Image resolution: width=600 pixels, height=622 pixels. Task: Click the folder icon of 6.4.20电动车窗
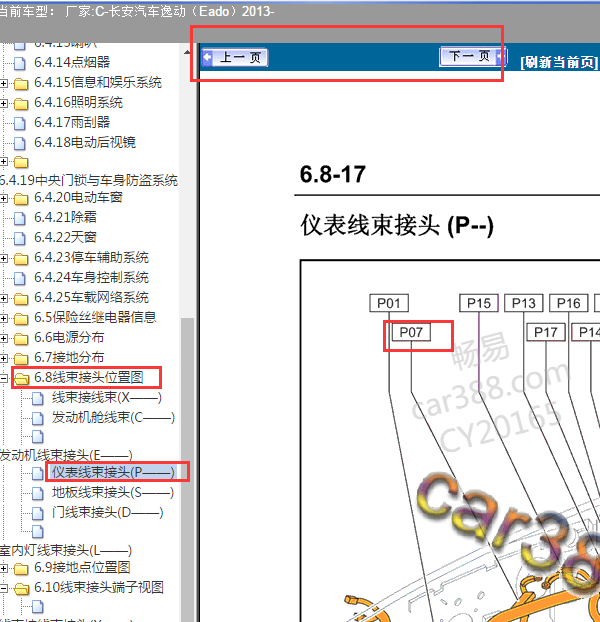[x=21, y=198]
